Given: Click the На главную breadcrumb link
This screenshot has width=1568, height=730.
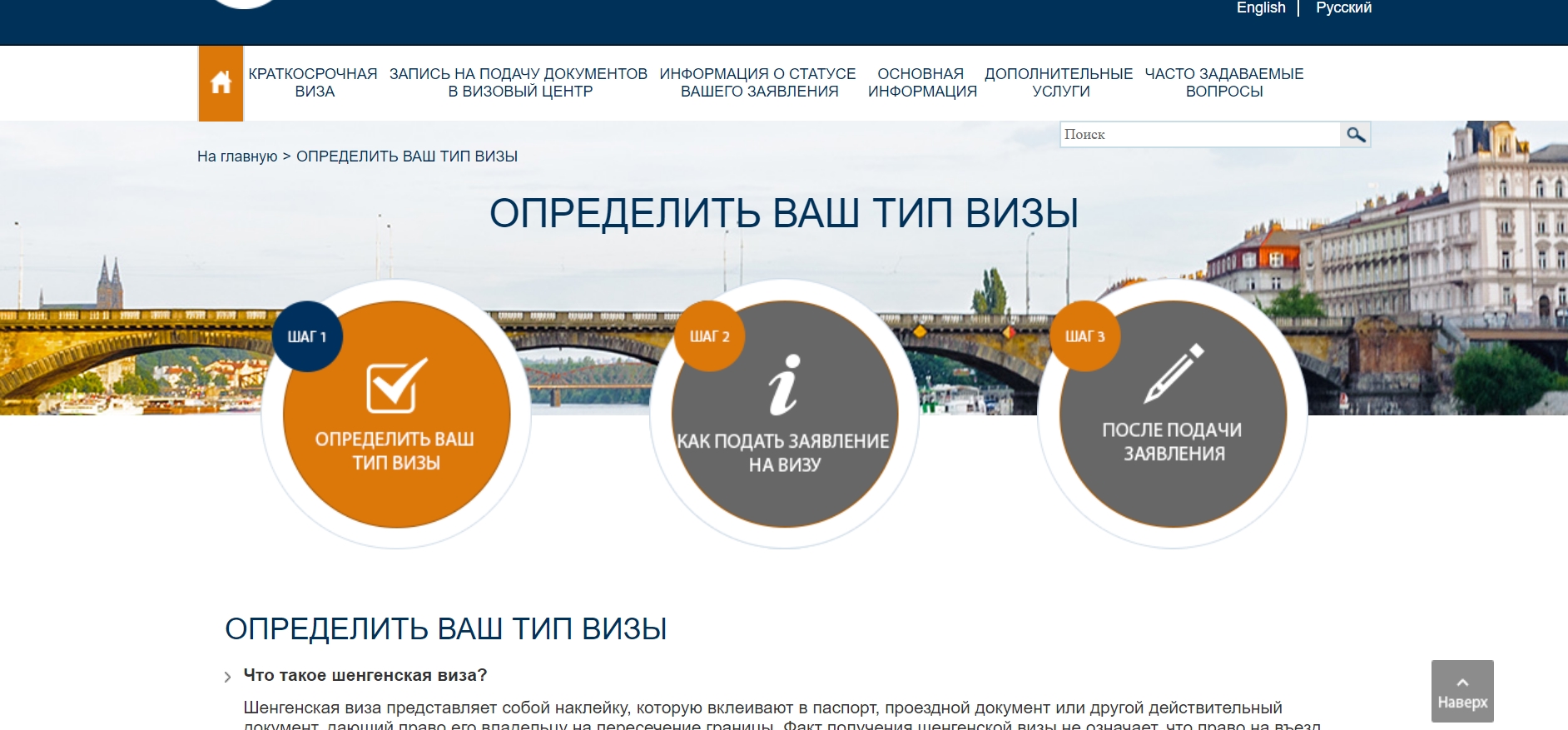Looking at the screenshot, I should click(237, 156).
